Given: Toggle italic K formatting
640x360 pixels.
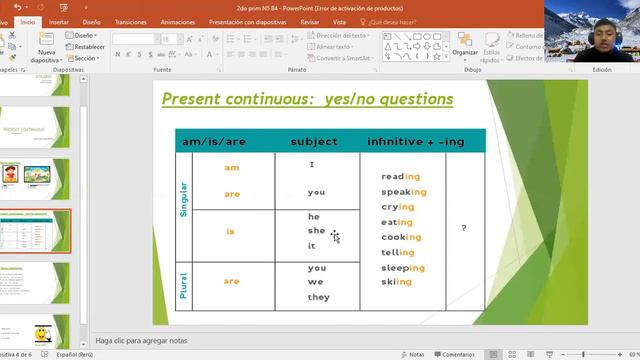Looking at the screenshot, I should (129, 54).
